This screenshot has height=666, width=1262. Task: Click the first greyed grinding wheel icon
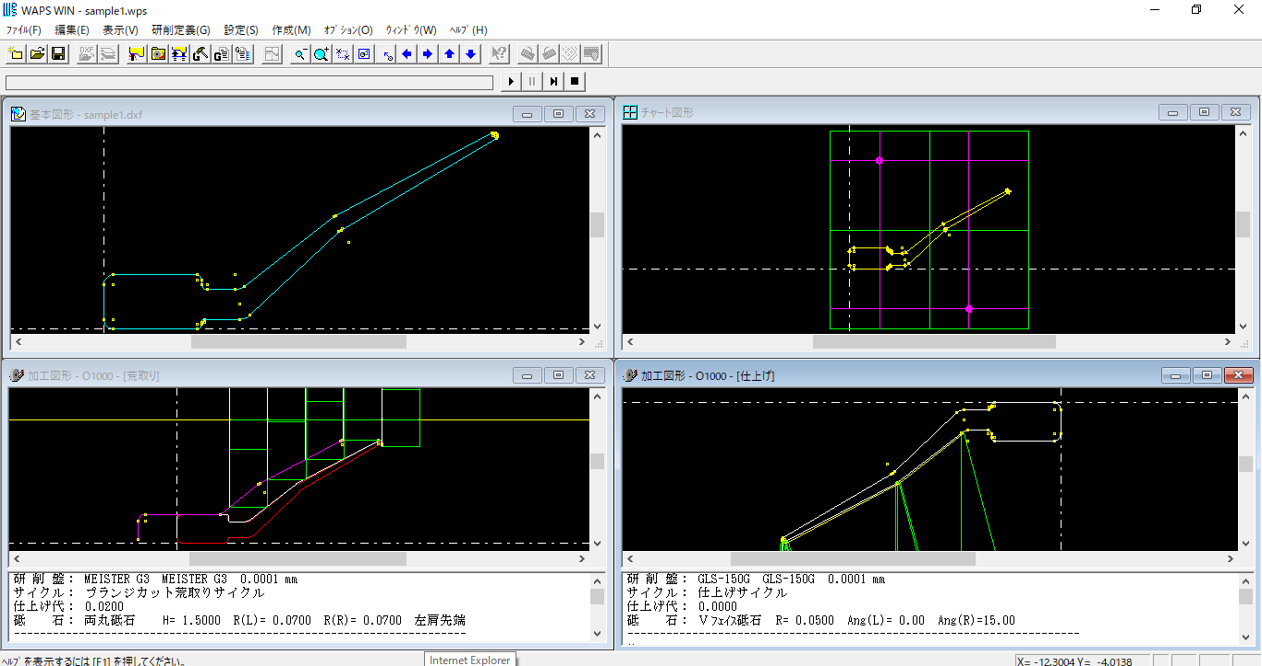528,54
